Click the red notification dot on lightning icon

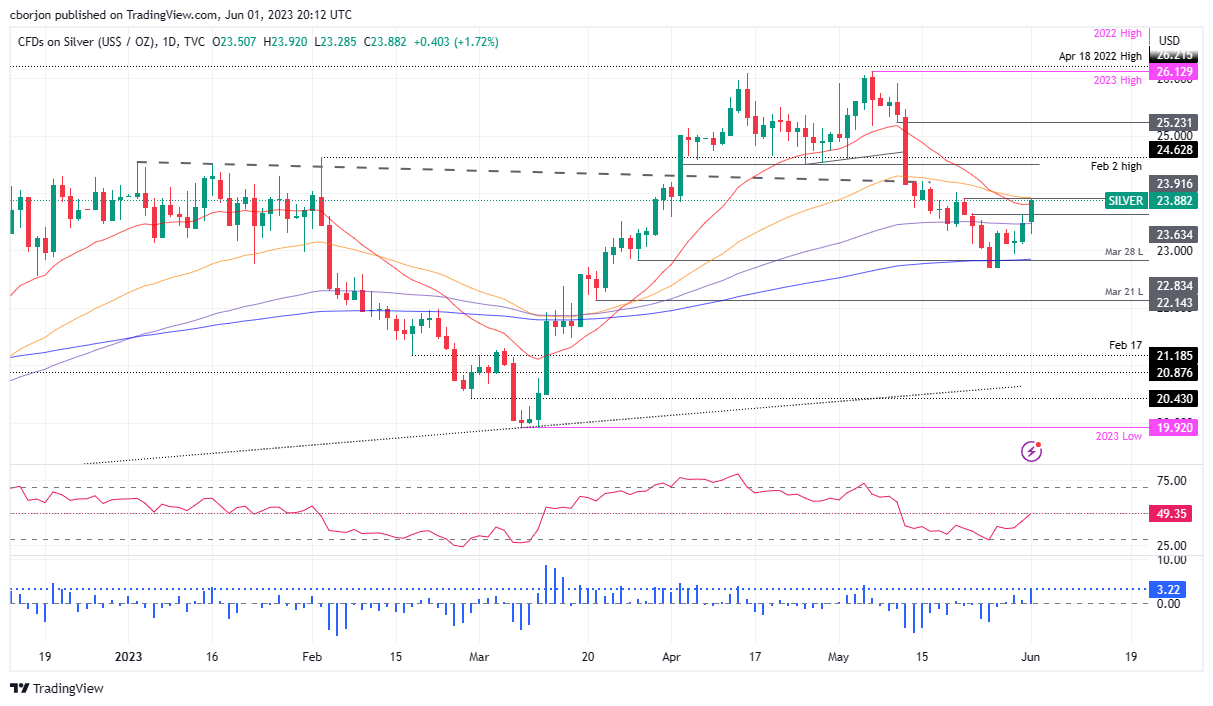click(1040, 444)
